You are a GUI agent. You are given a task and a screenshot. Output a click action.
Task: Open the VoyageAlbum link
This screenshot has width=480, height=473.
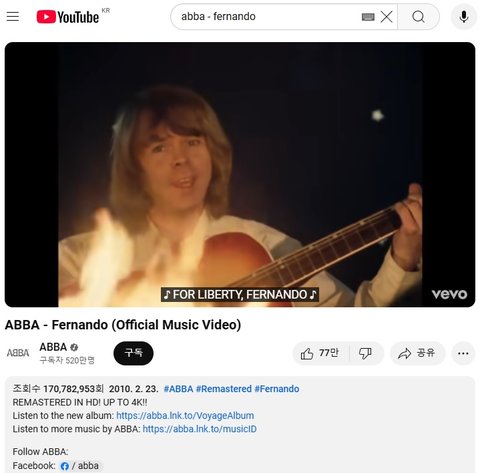(185, 416)
